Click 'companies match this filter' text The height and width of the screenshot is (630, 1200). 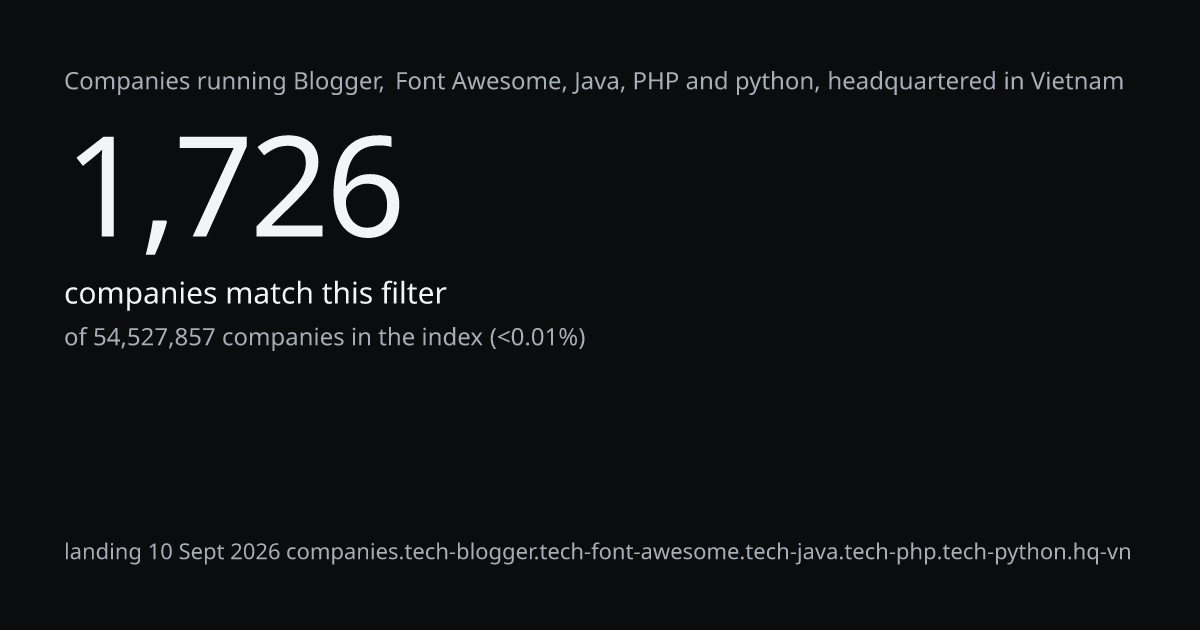[x=255, y=294]
